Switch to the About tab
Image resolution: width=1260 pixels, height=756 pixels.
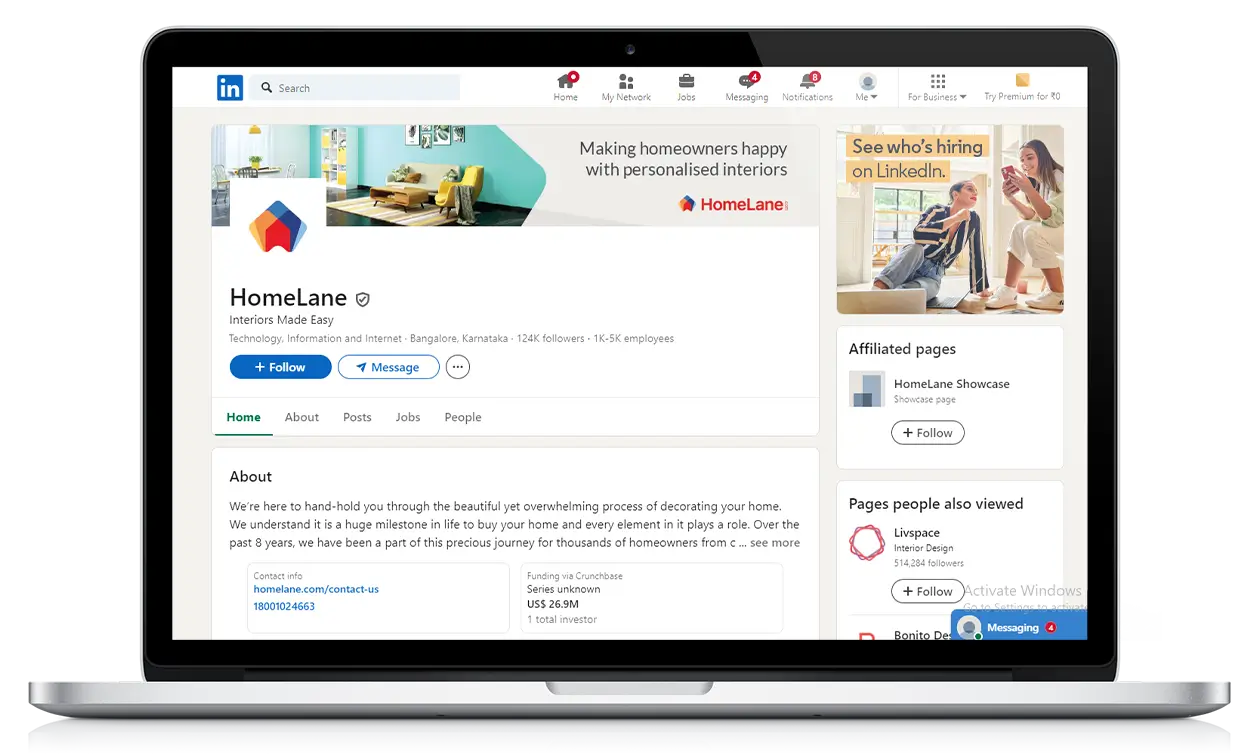pos(302,417)
